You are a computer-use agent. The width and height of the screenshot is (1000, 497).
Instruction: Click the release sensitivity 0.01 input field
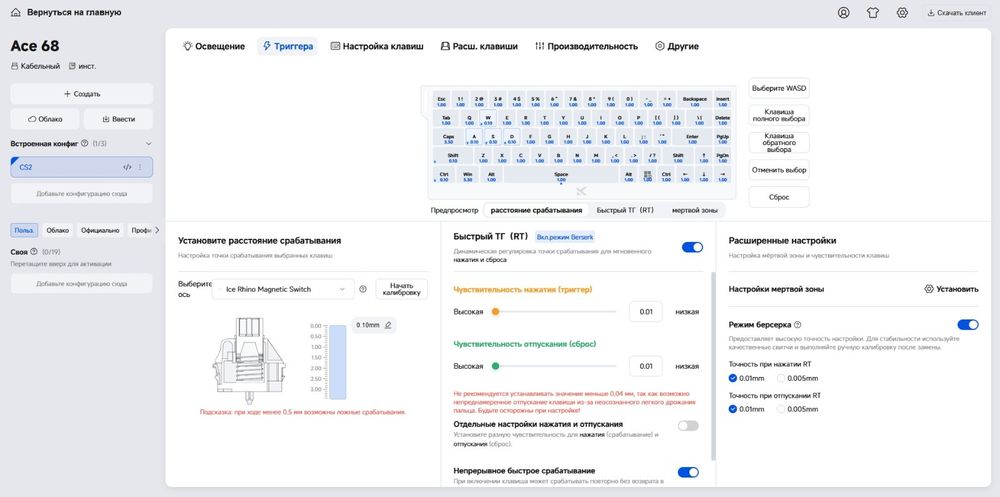[x=645, y=366]
